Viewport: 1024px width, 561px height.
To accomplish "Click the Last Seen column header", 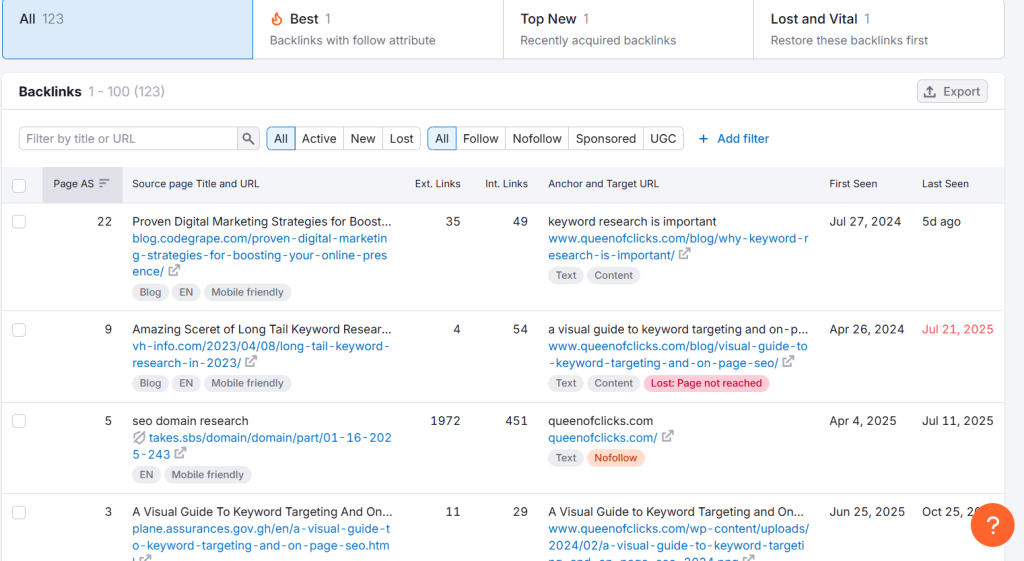I will [945, 184].
